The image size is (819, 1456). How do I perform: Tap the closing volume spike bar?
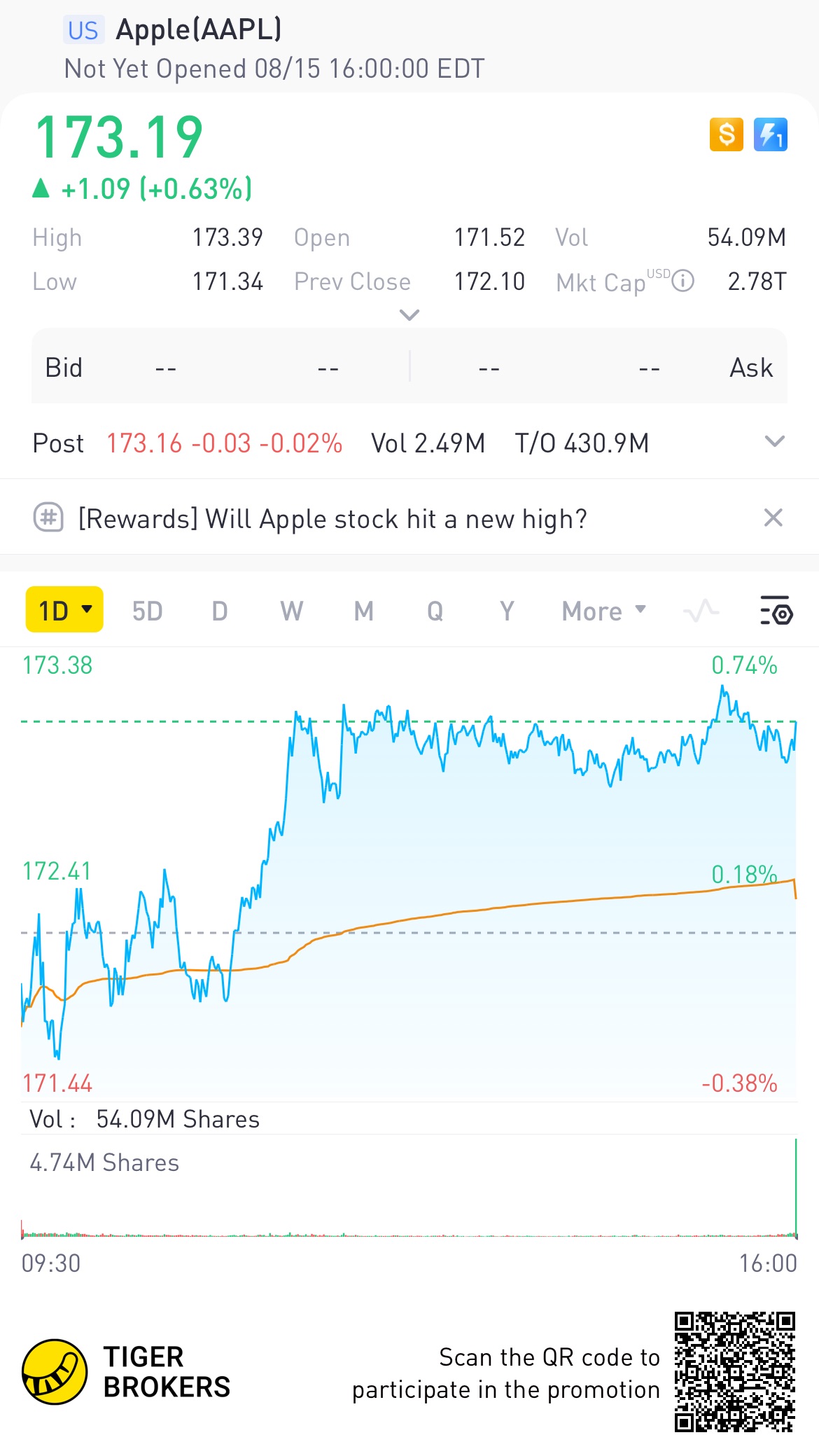(796, 1191)
